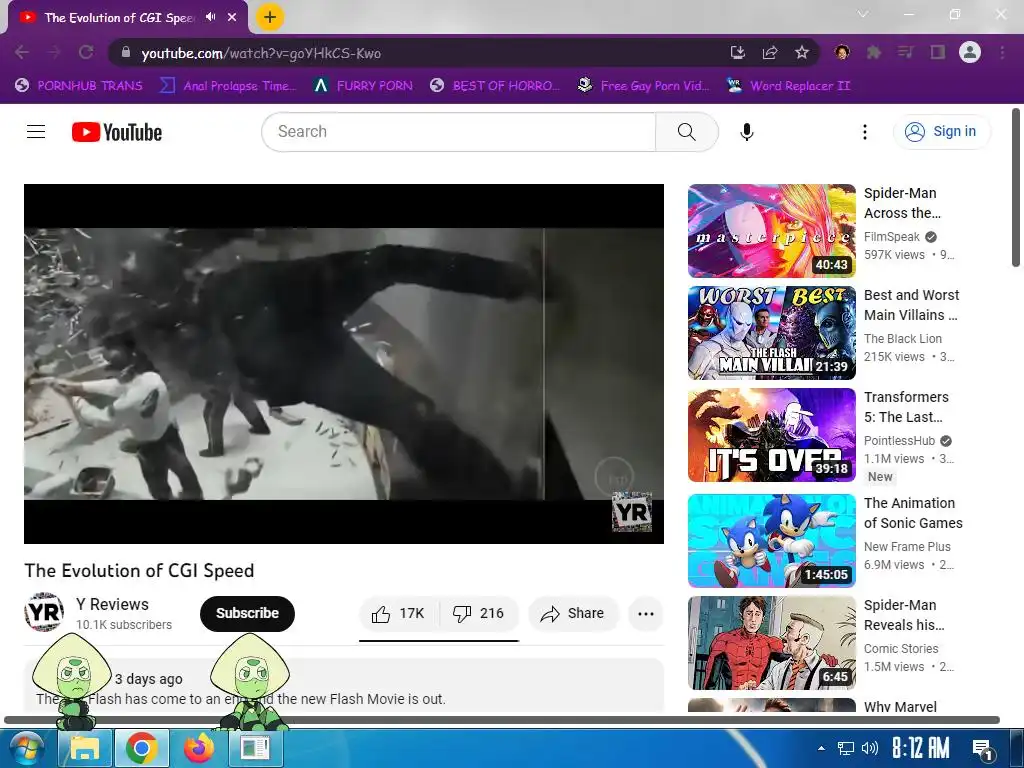Click the horizontal scrollbar at bottom

coord(502,720)
